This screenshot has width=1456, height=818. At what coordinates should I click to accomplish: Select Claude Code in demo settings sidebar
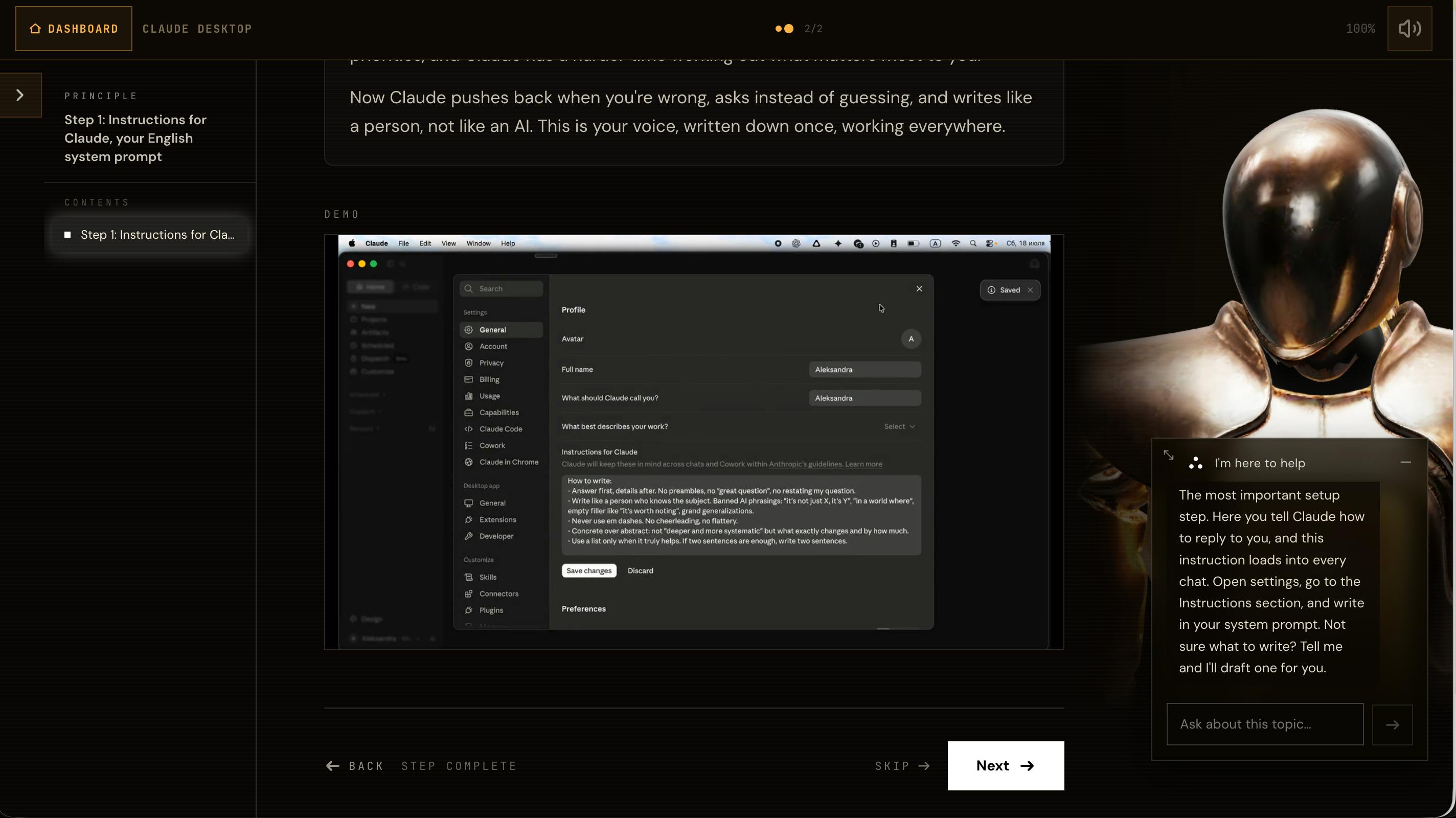pyautogui.click(x=502, y=429)
